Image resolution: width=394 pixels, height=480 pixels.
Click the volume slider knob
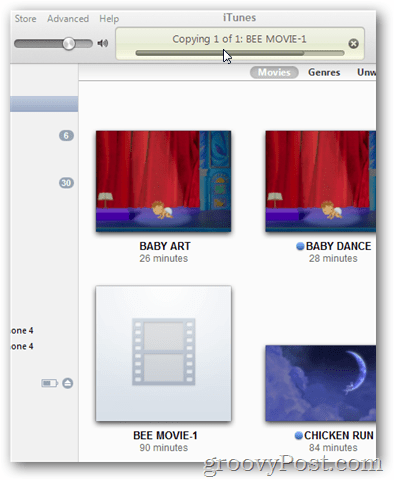[69, 43]
